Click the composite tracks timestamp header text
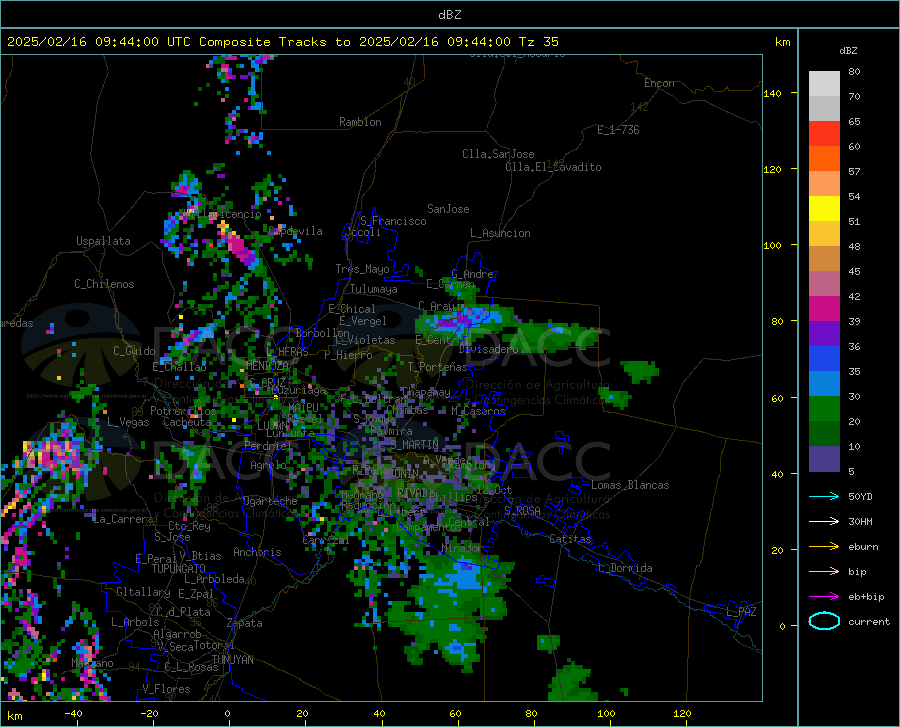Screen dimensions: 900x727 coord(282,42)
